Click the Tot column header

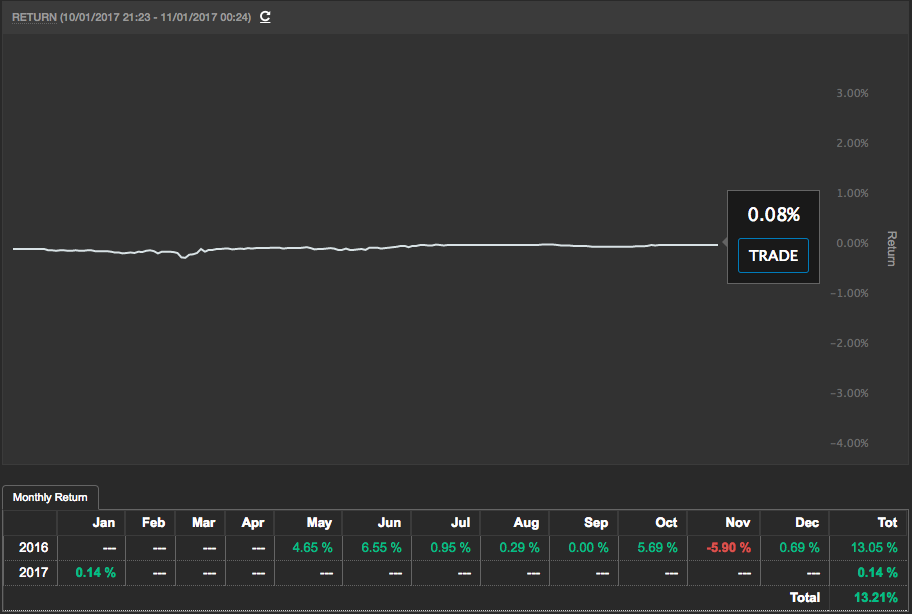tap(887, 523)
